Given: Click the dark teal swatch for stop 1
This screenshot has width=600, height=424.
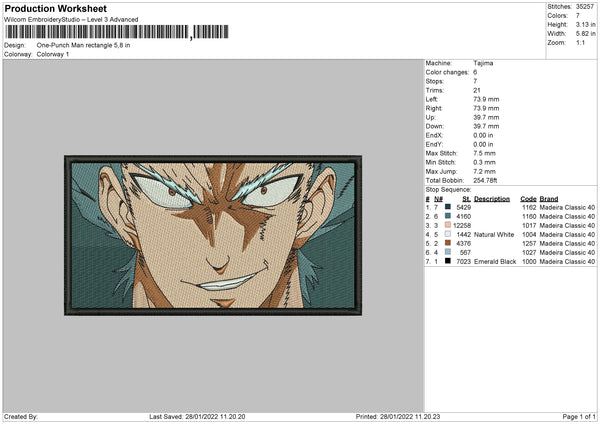Looking at the screenshot, I should [448, 207].
